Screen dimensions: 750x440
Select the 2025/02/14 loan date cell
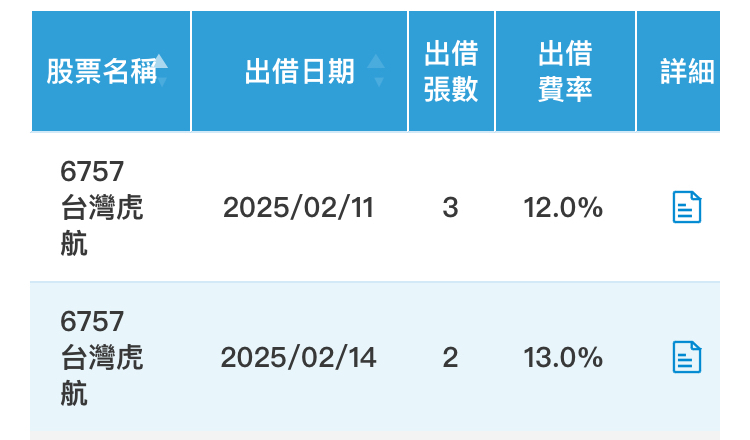pyautogui.click(x=298, y=358)
